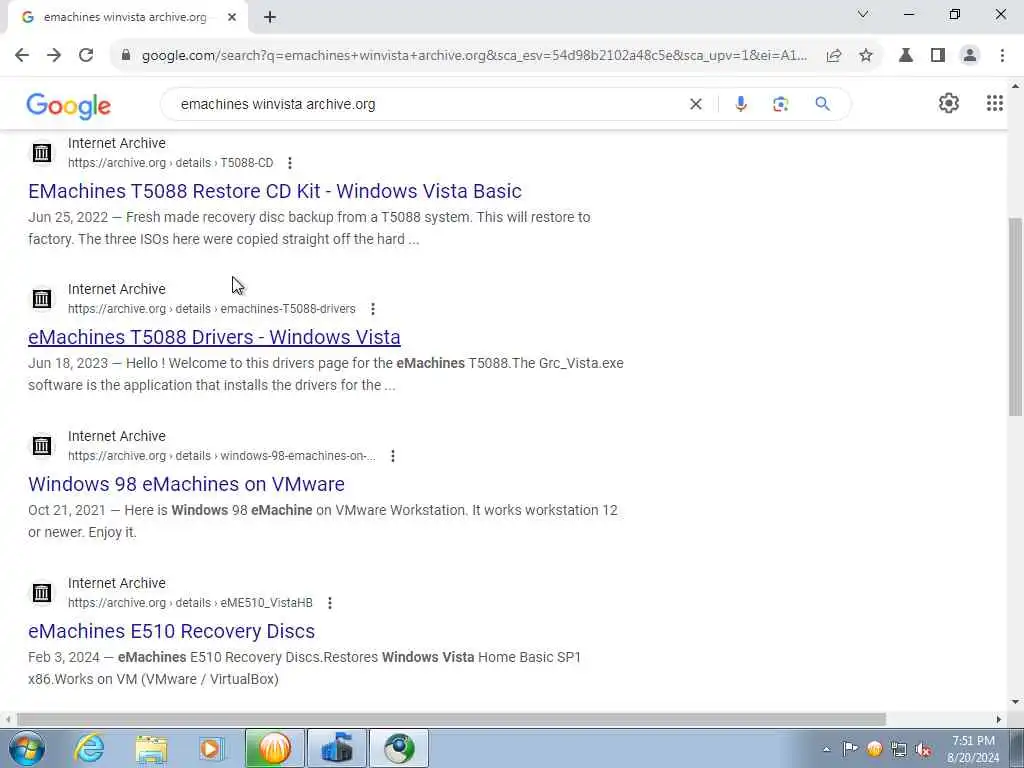The image size is (1024, 768).
Task: Click the horizontal scrollbar thumb
Action: 451,719
